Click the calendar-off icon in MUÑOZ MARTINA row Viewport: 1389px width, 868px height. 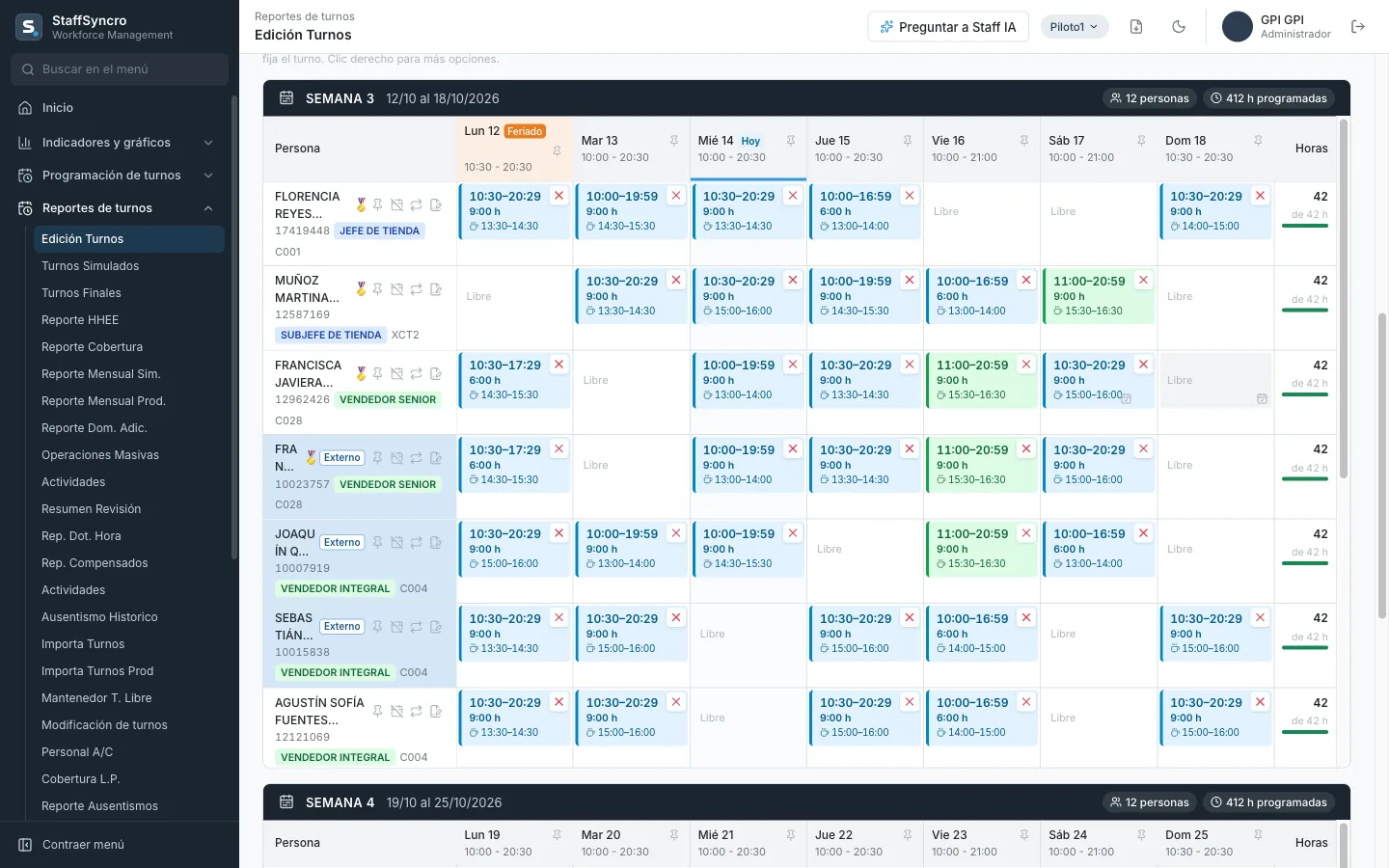(x=396, y=289)
